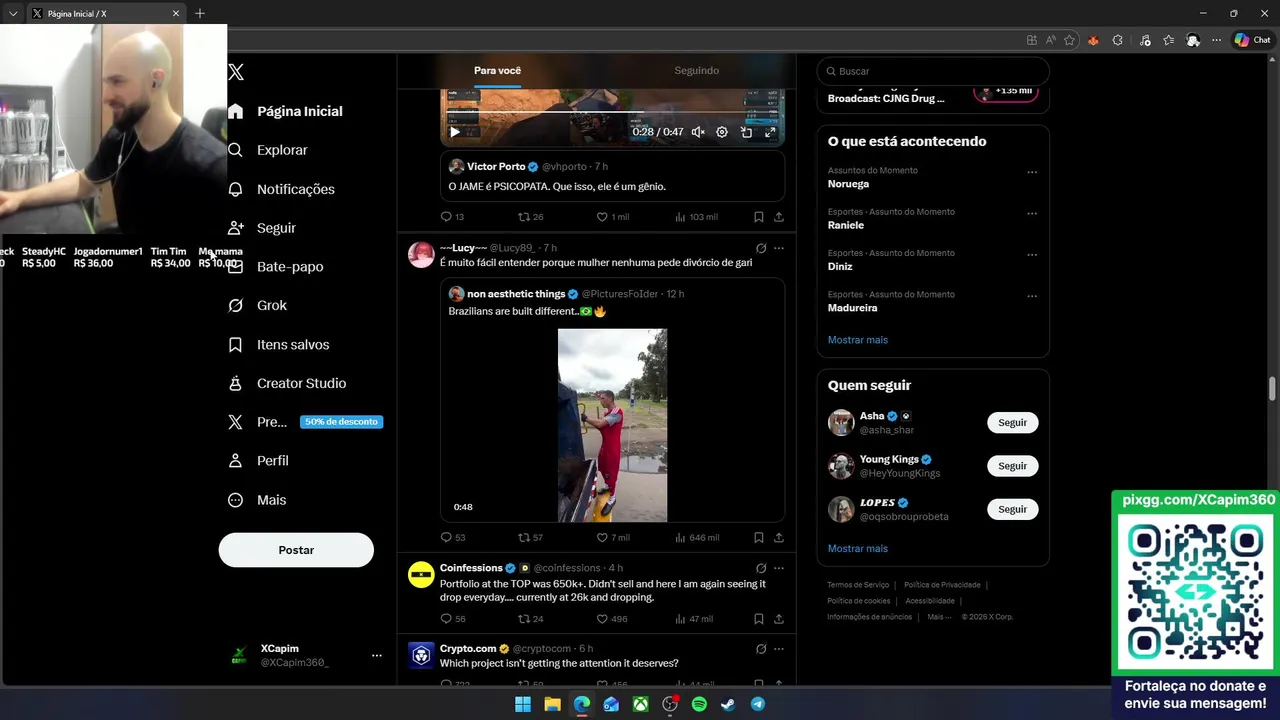The height and width of the screenshot is (720, 1280).
Task: Like the post with 1 mil likes
Action: 613,216
